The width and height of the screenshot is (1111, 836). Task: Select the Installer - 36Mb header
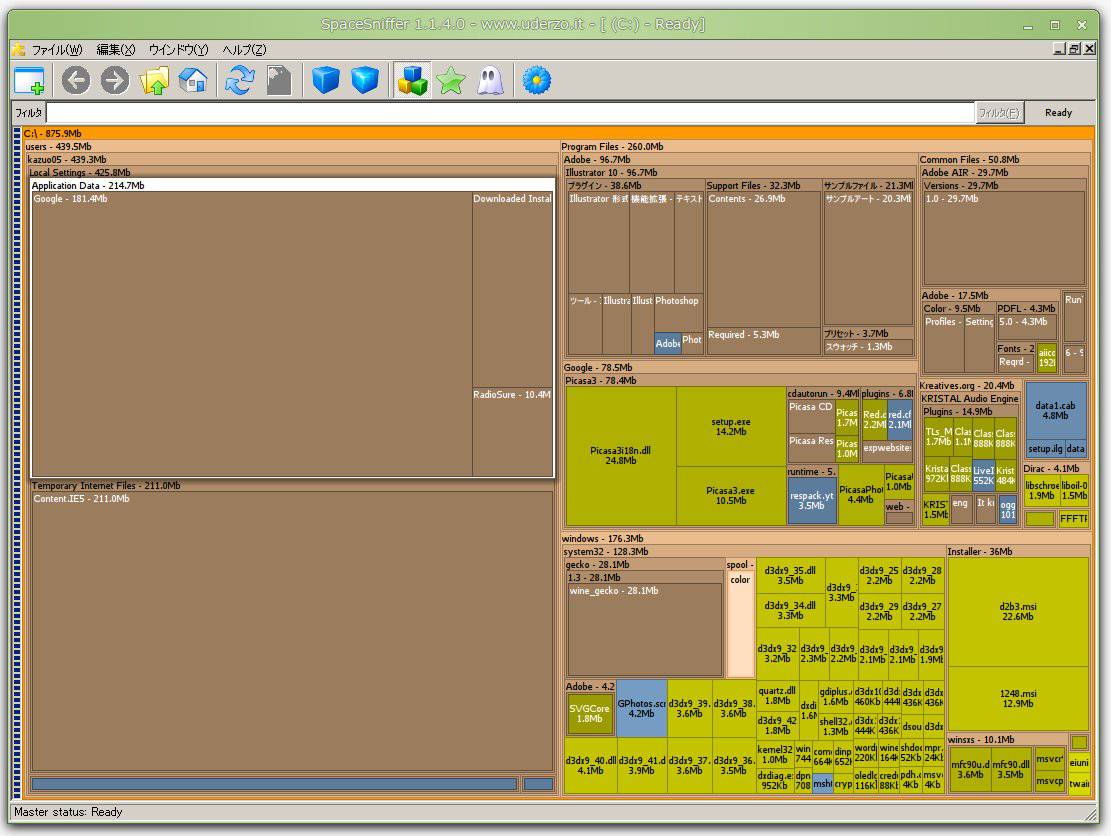1018,552
